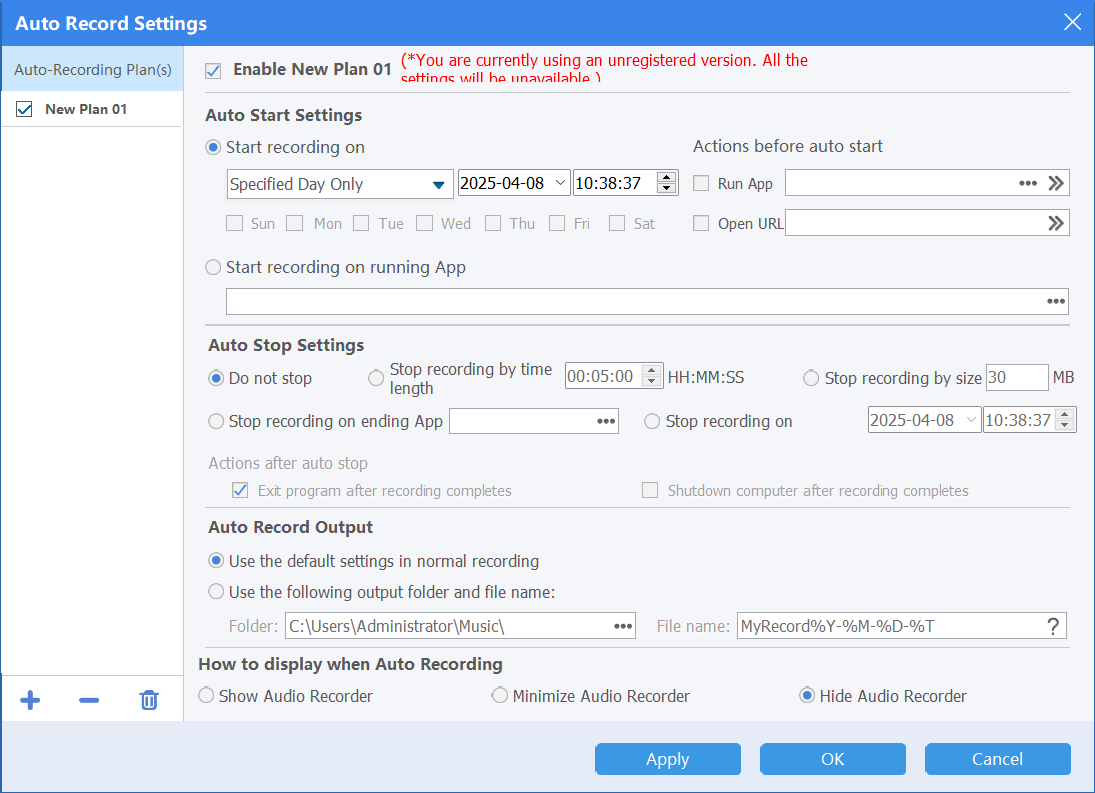Open the start date 2025-04-08 picker
The height and width of the screenshot is (793, 1095).
[514, 183]
